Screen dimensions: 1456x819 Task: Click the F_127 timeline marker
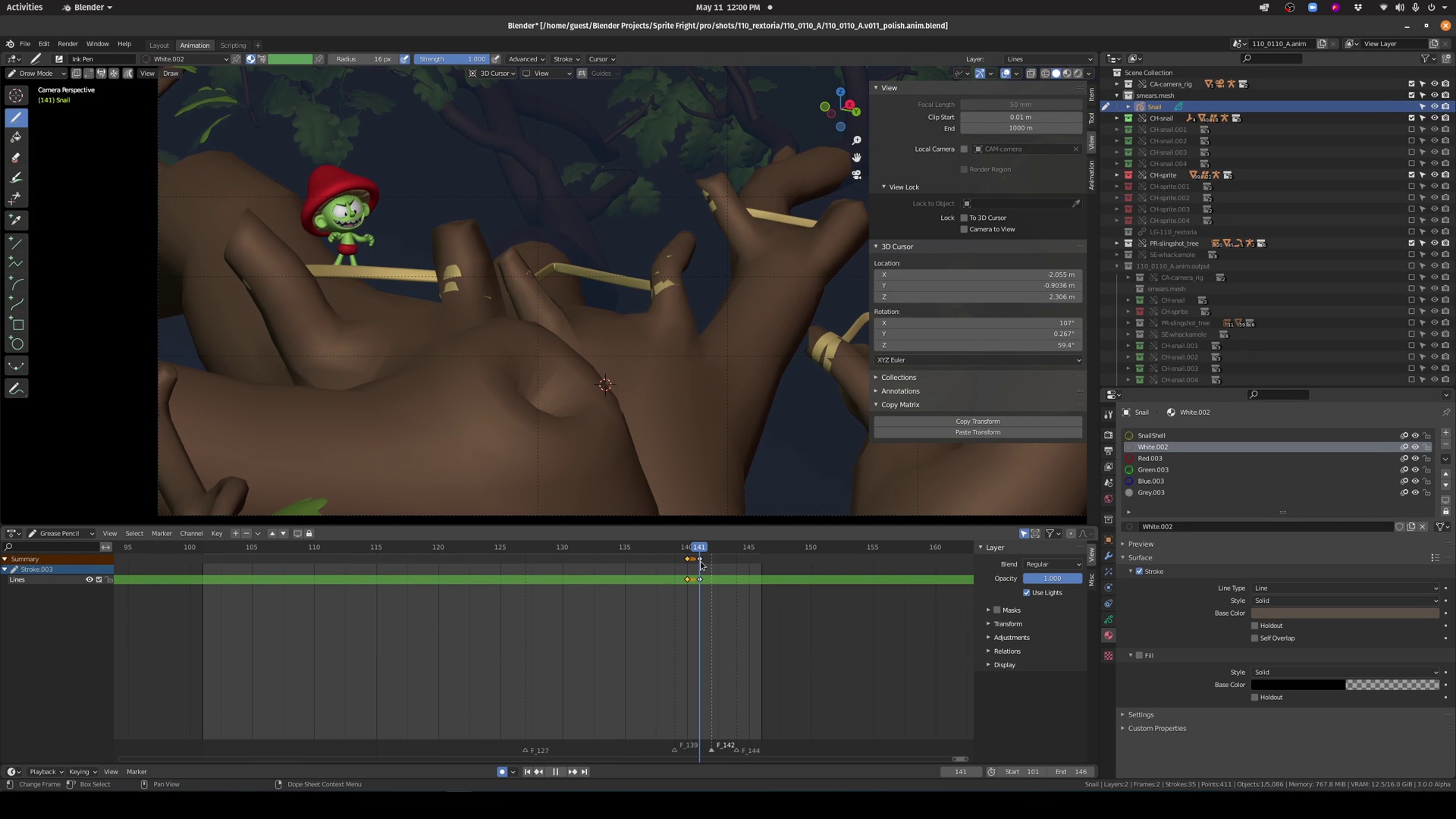526,750
